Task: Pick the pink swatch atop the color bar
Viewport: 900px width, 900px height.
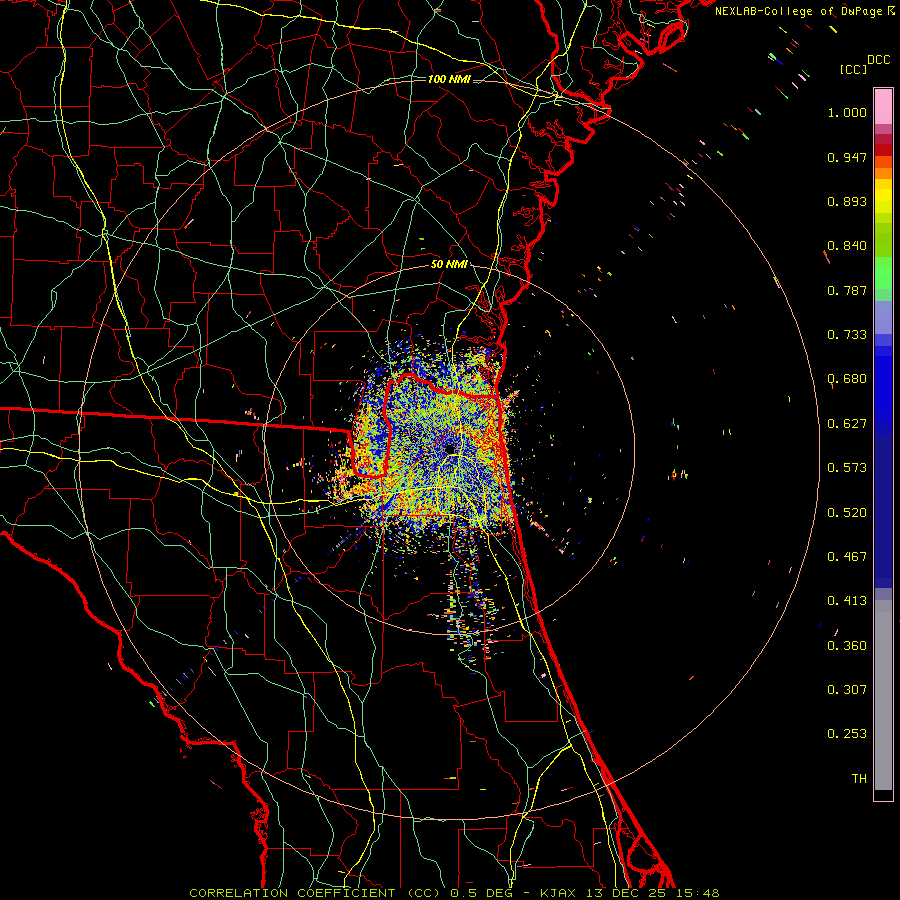Action: 883,107
